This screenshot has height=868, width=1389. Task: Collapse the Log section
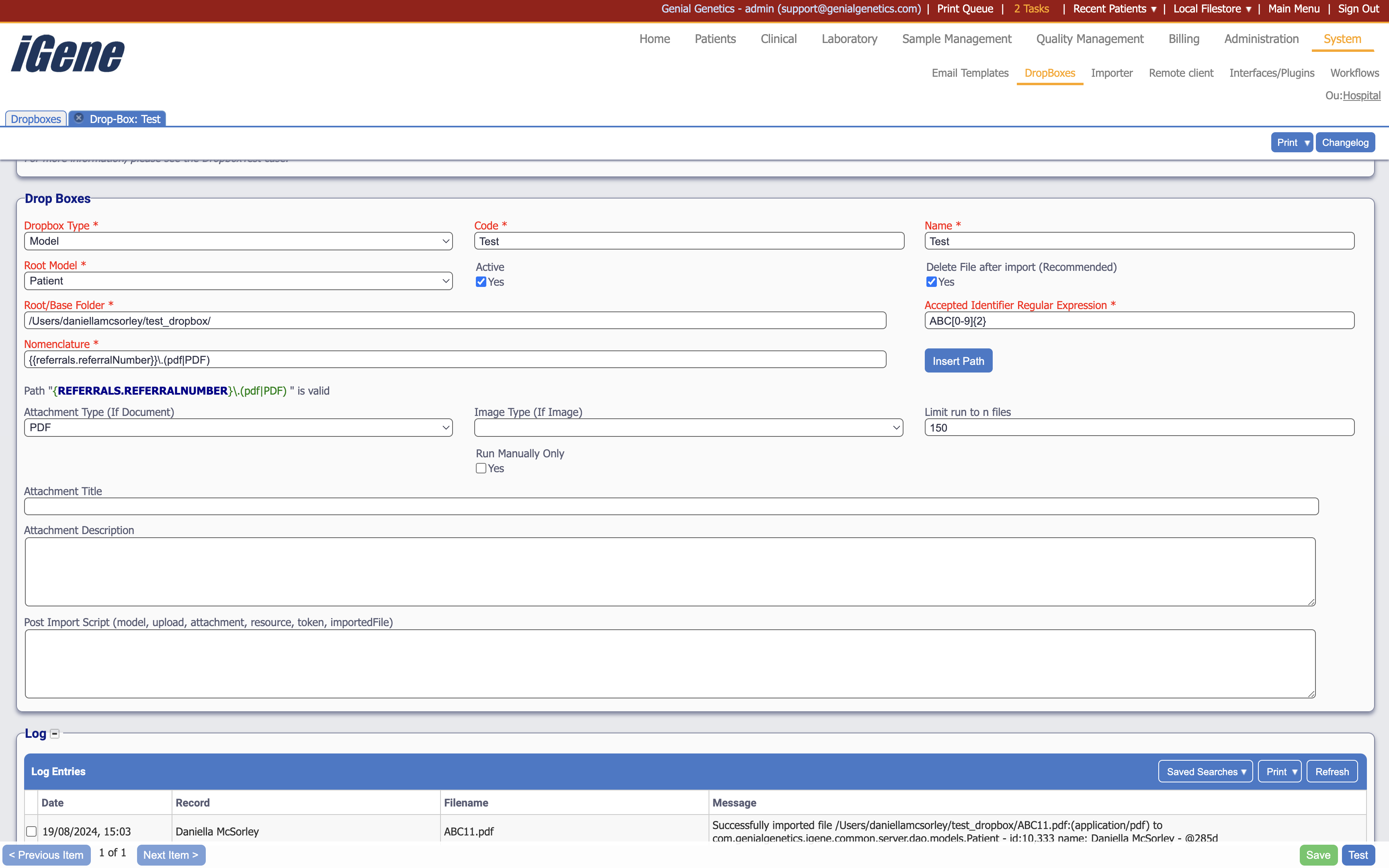55,733
